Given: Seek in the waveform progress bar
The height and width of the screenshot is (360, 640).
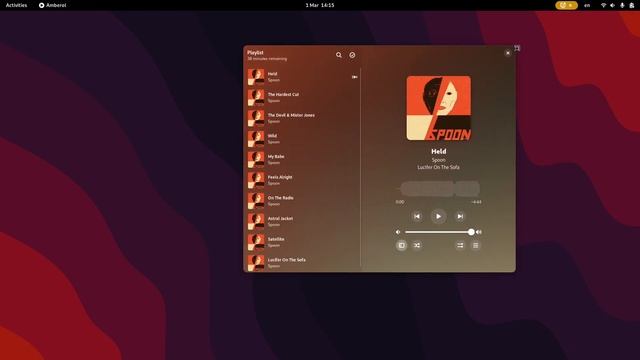Looking at the screenshot, I should [439, 189].
